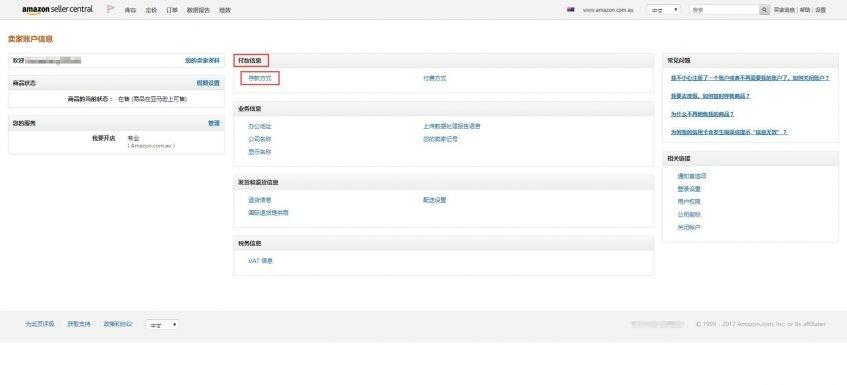Open the 存款方式 link
The height and width of the screenshot is (385, 847).
tap(260, 78)
